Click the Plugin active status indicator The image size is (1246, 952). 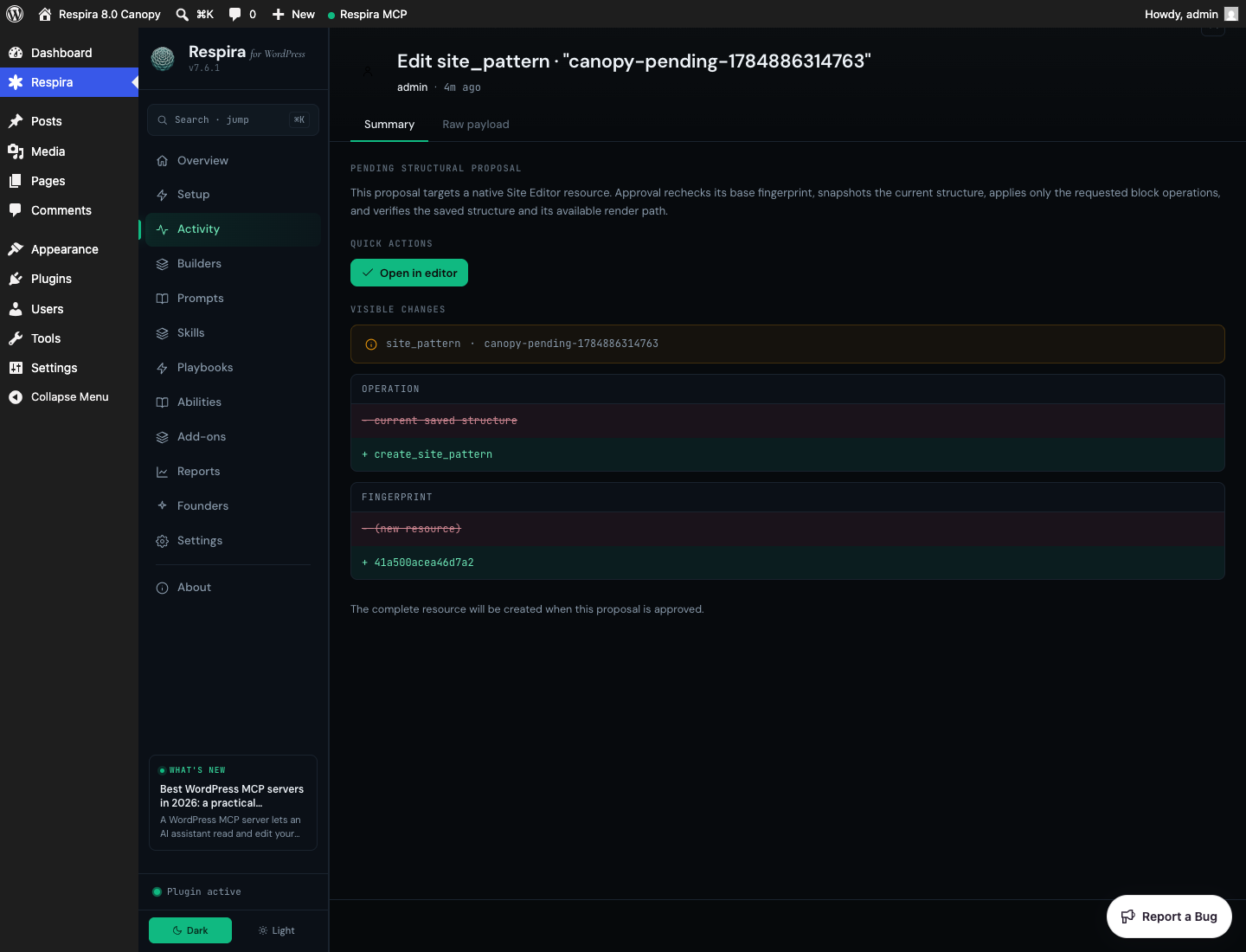[197, 891]
